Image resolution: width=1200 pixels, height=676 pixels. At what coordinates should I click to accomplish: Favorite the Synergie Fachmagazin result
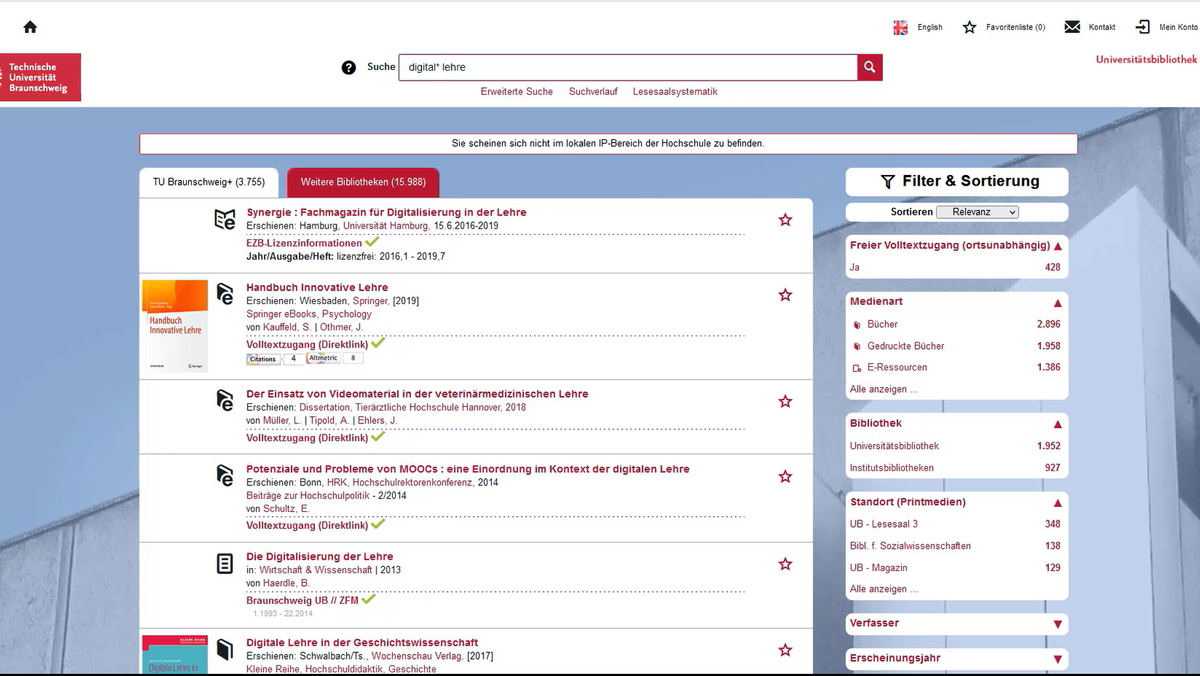[785, 220]
